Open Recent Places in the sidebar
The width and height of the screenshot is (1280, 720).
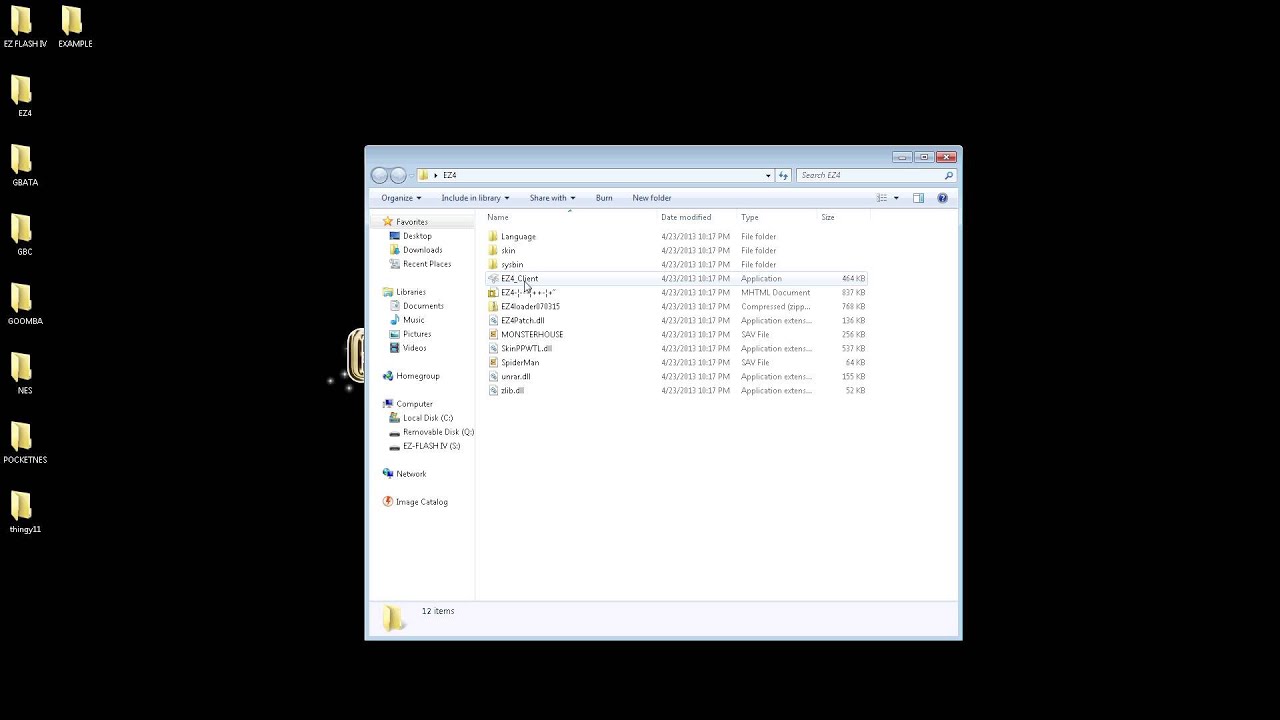click(x=427, y=264)
